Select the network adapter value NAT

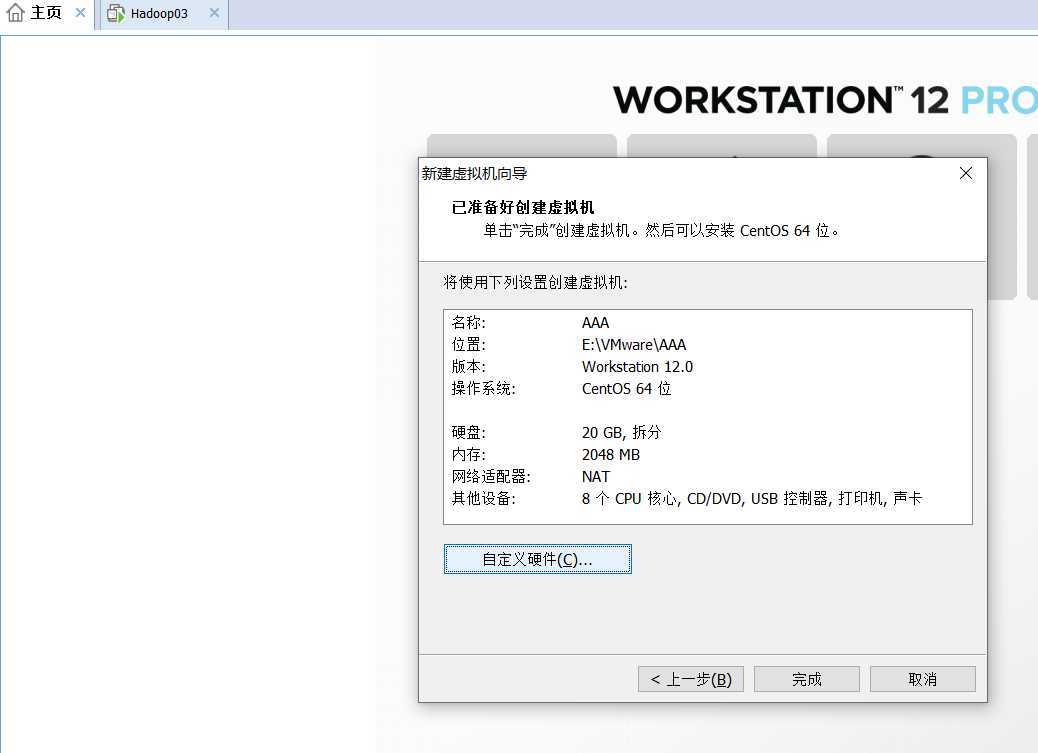(x=595, y=476)
